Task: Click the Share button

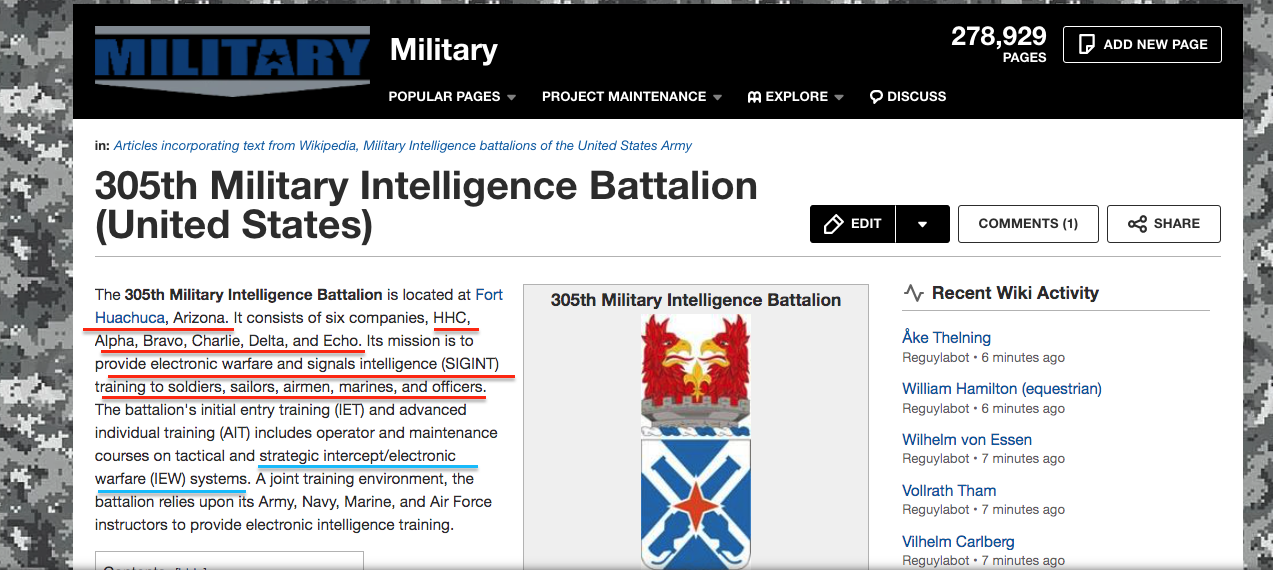Action: click(1164, 224)
